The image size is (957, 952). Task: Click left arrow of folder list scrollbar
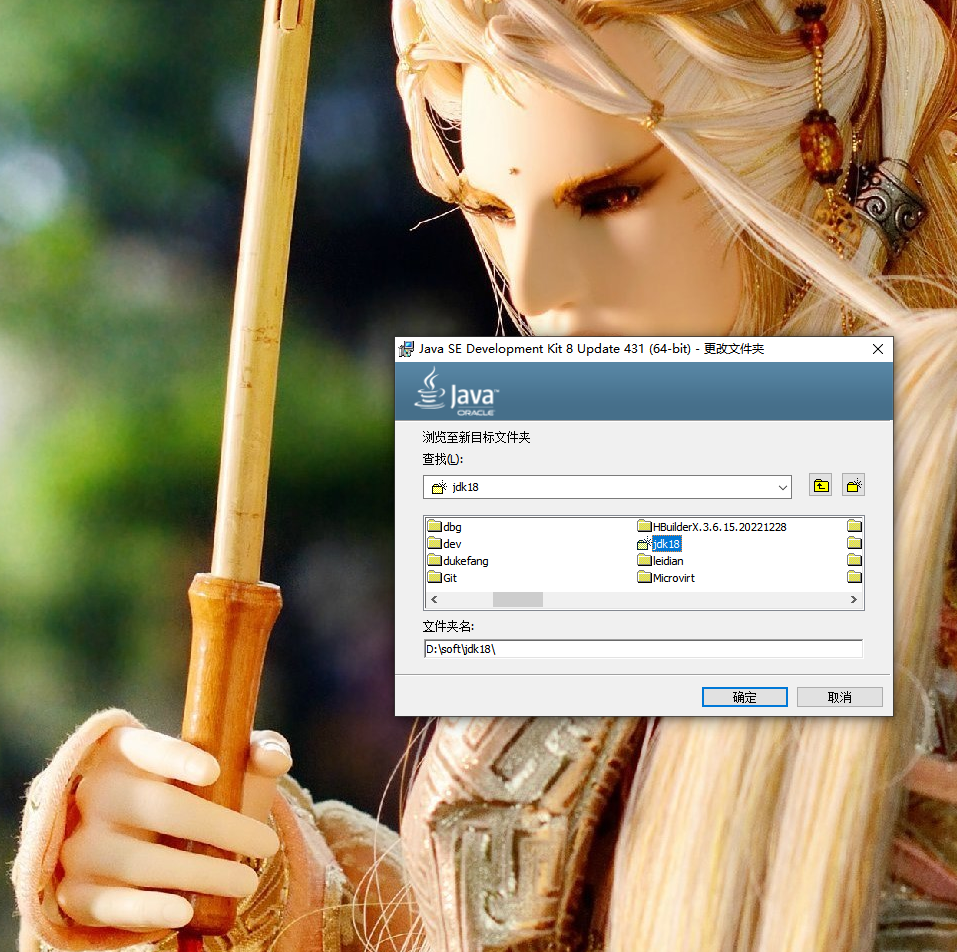(x=434, y=600)
